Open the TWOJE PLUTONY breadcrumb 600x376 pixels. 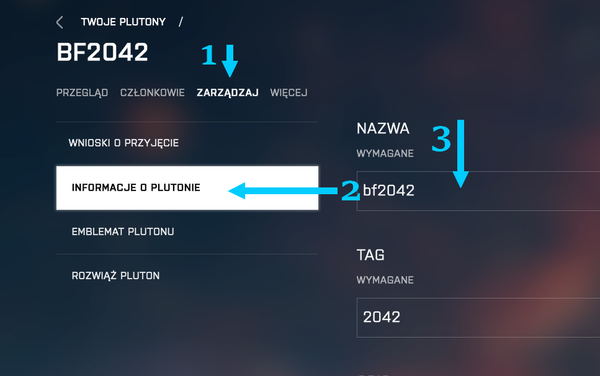tap(123, 22)
